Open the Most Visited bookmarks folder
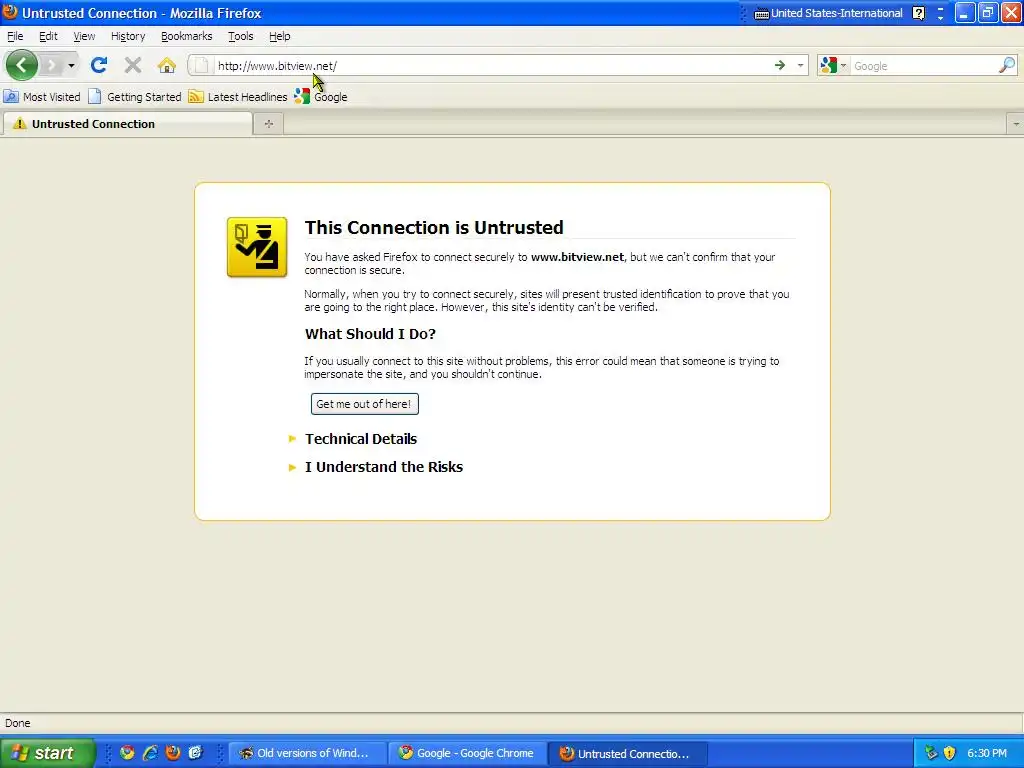The height and width of the screenshot is (768, 1024). coord(42,97)
